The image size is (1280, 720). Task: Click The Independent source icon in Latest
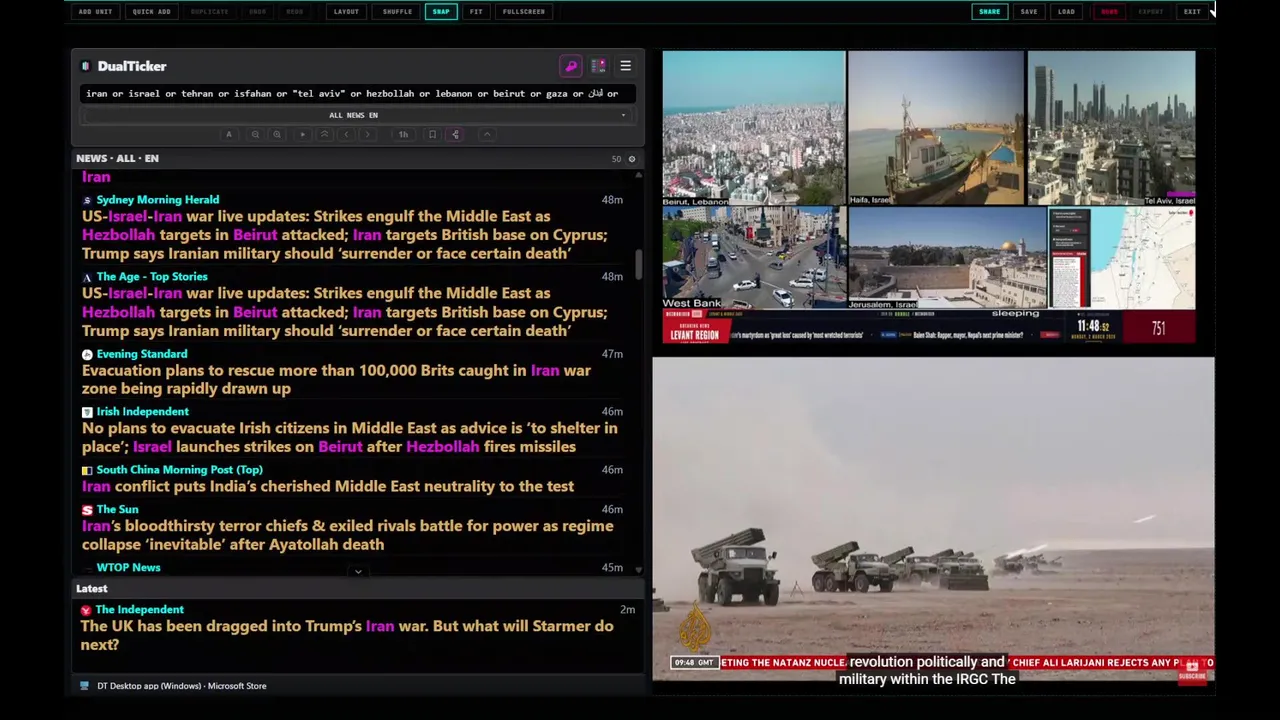click(x=86, y=610)
